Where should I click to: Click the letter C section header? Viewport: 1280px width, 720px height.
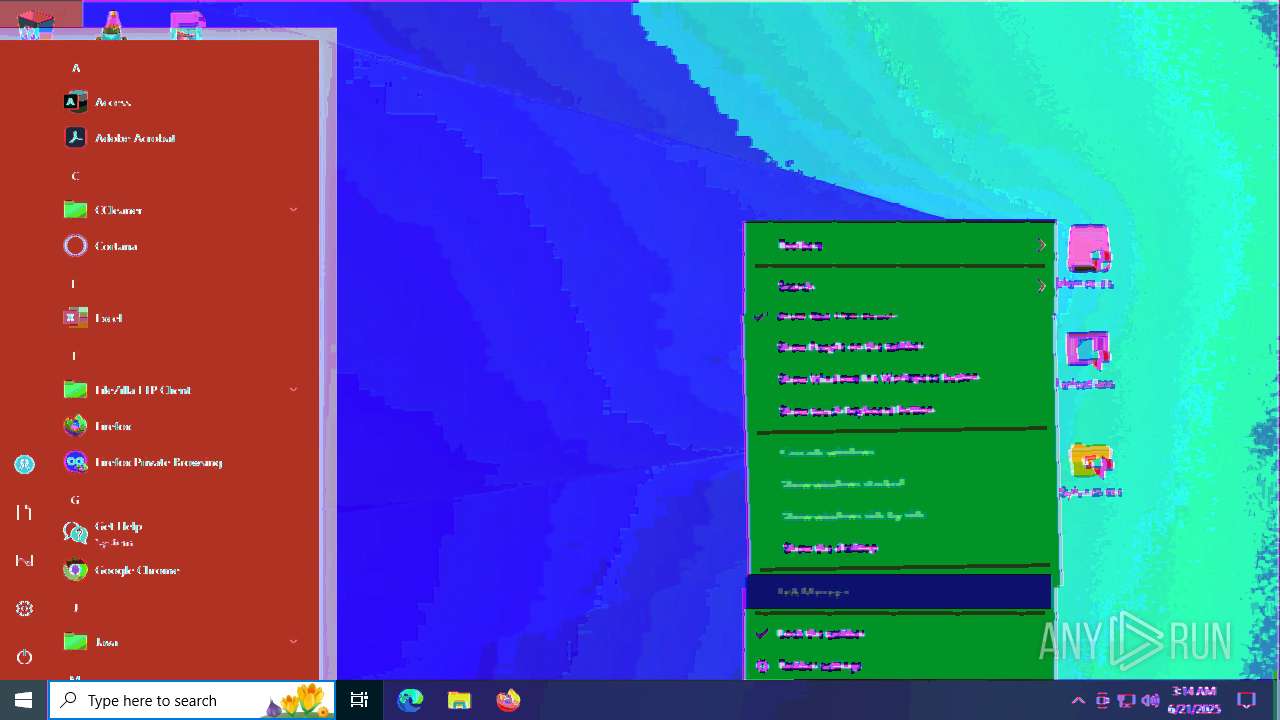(x=75, y=176)
